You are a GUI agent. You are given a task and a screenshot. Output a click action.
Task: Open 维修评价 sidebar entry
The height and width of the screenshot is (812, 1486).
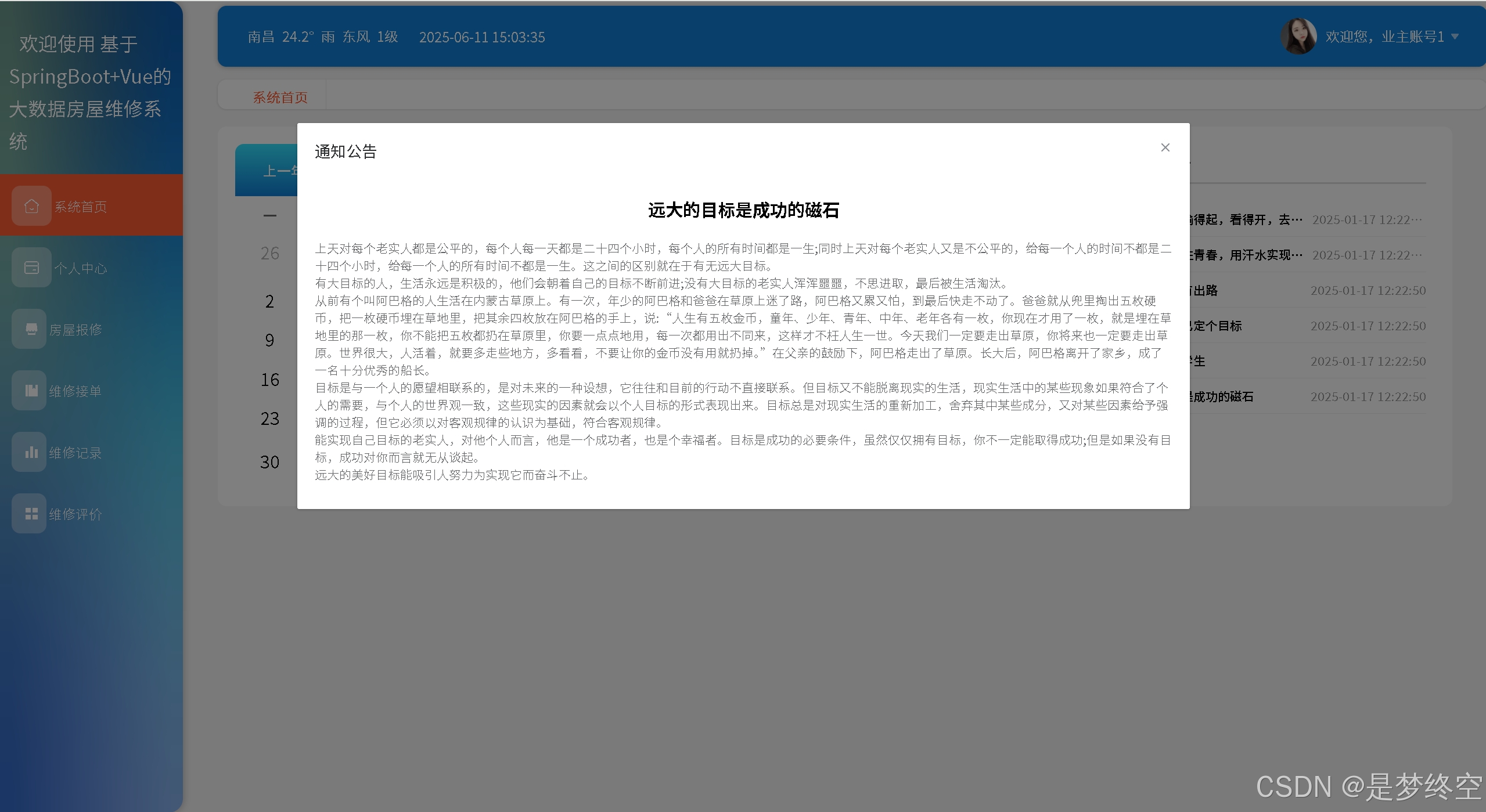[75, 514]
